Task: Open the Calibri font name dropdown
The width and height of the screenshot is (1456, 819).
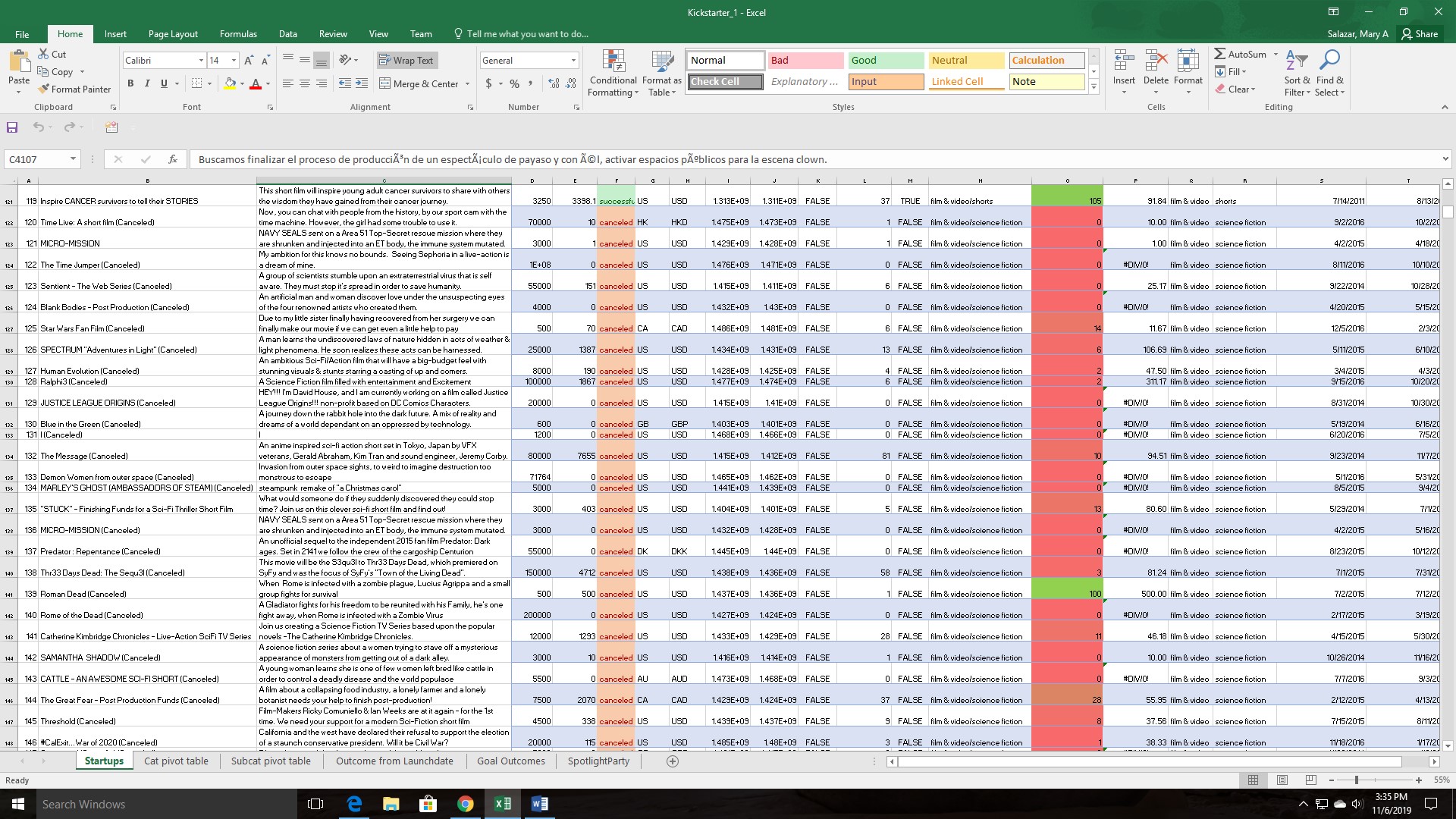Action: pos(200,60)
